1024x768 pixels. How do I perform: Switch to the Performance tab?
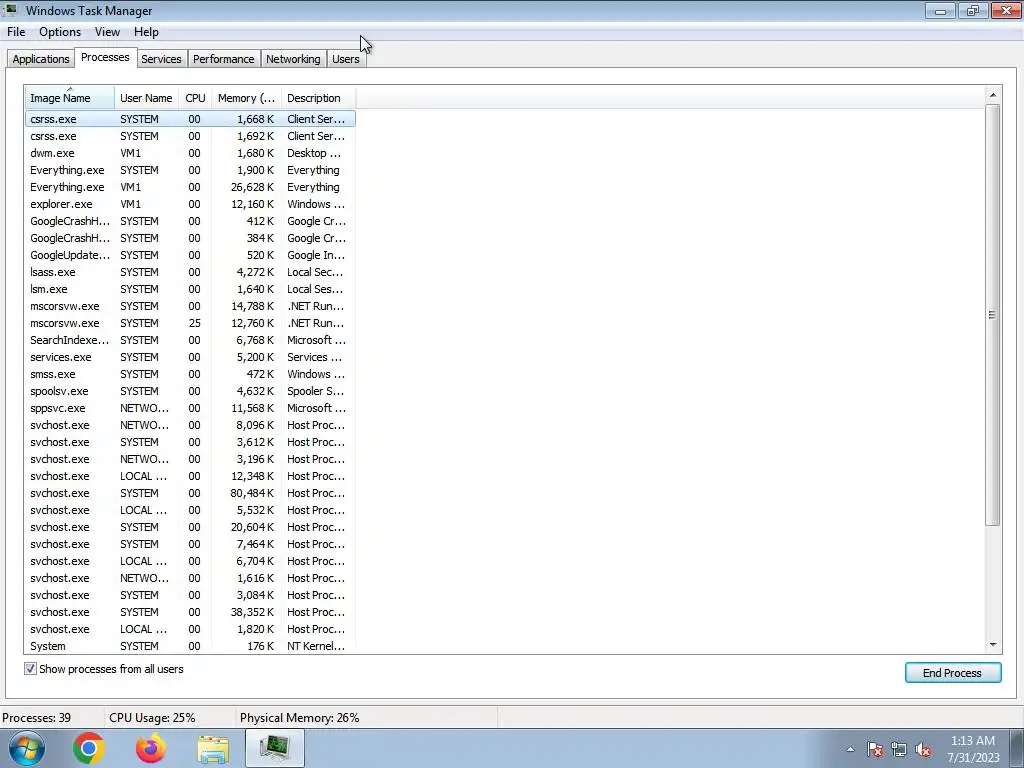223,59
